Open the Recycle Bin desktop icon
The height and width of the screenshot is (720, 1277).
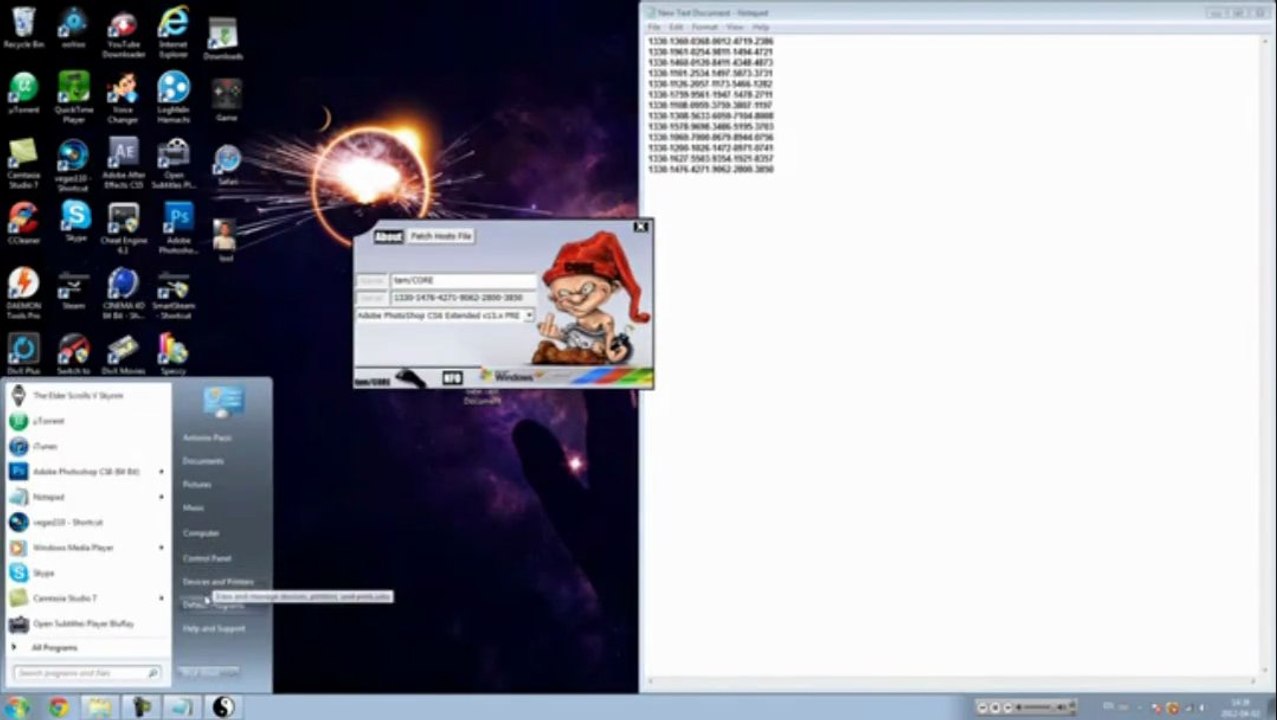click(23, 27)
